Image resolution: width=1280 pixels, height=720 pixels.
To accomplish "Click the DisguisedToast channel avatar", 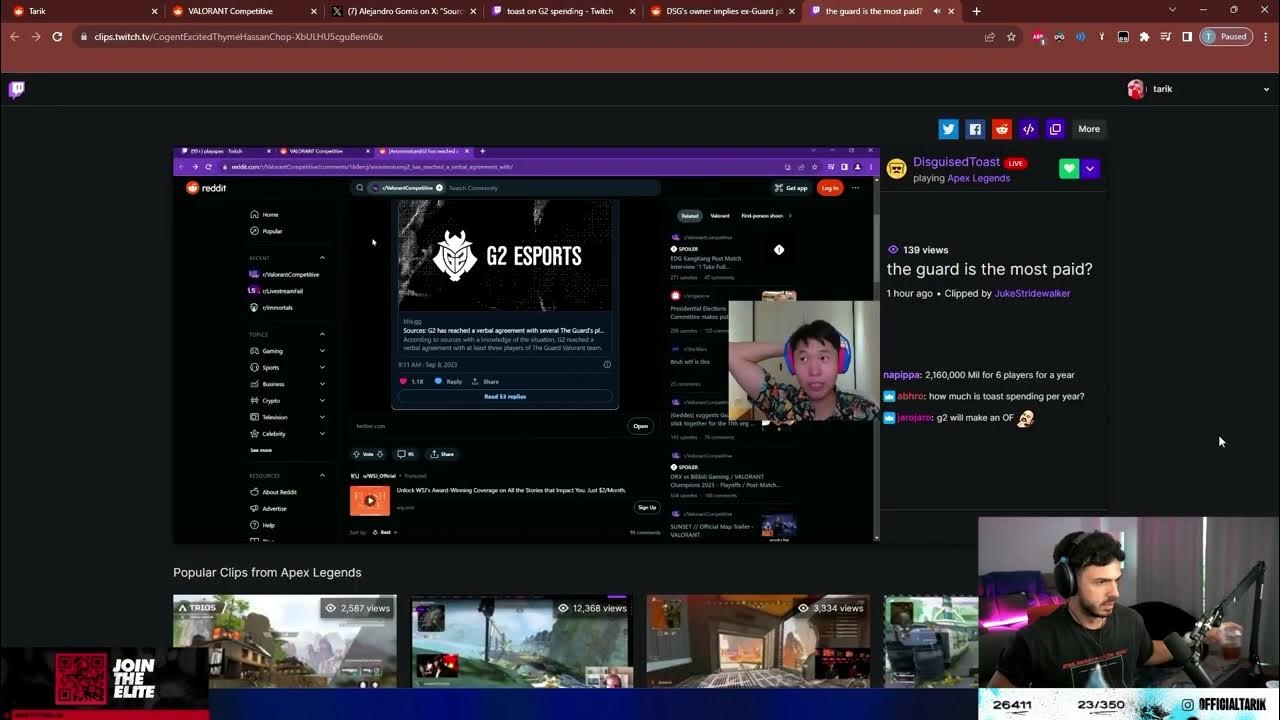I will (896, 169).
